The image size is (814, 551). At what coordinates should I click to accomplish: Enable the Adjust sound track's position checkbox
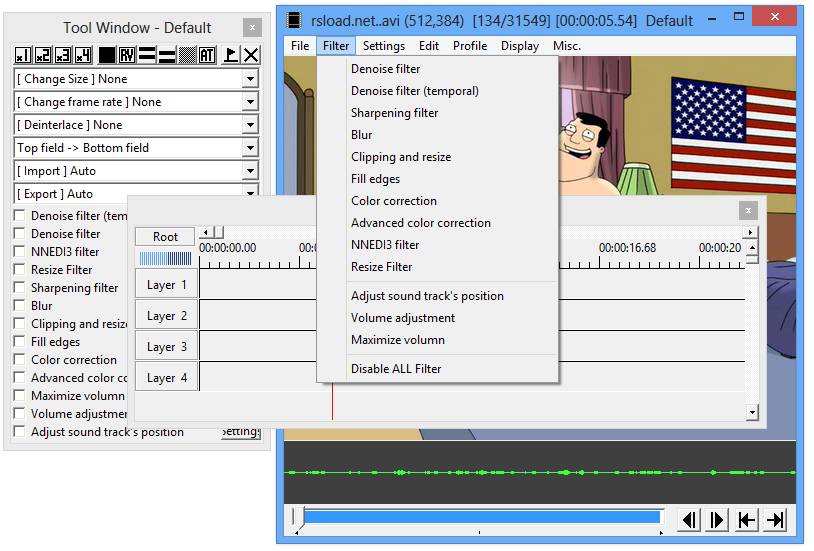click(19, 431)
